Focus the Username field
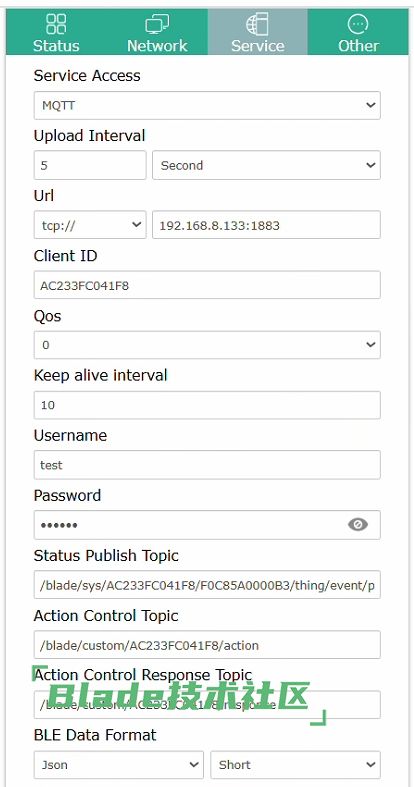This screenshot has width=414, height=787. click(x=207, y=465)
